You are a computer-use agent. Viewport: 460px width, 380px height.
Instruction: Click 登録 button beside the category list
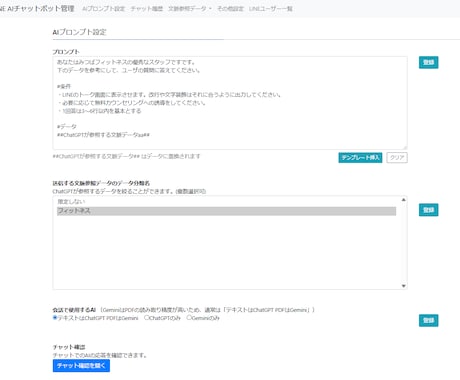coord(428,210)
